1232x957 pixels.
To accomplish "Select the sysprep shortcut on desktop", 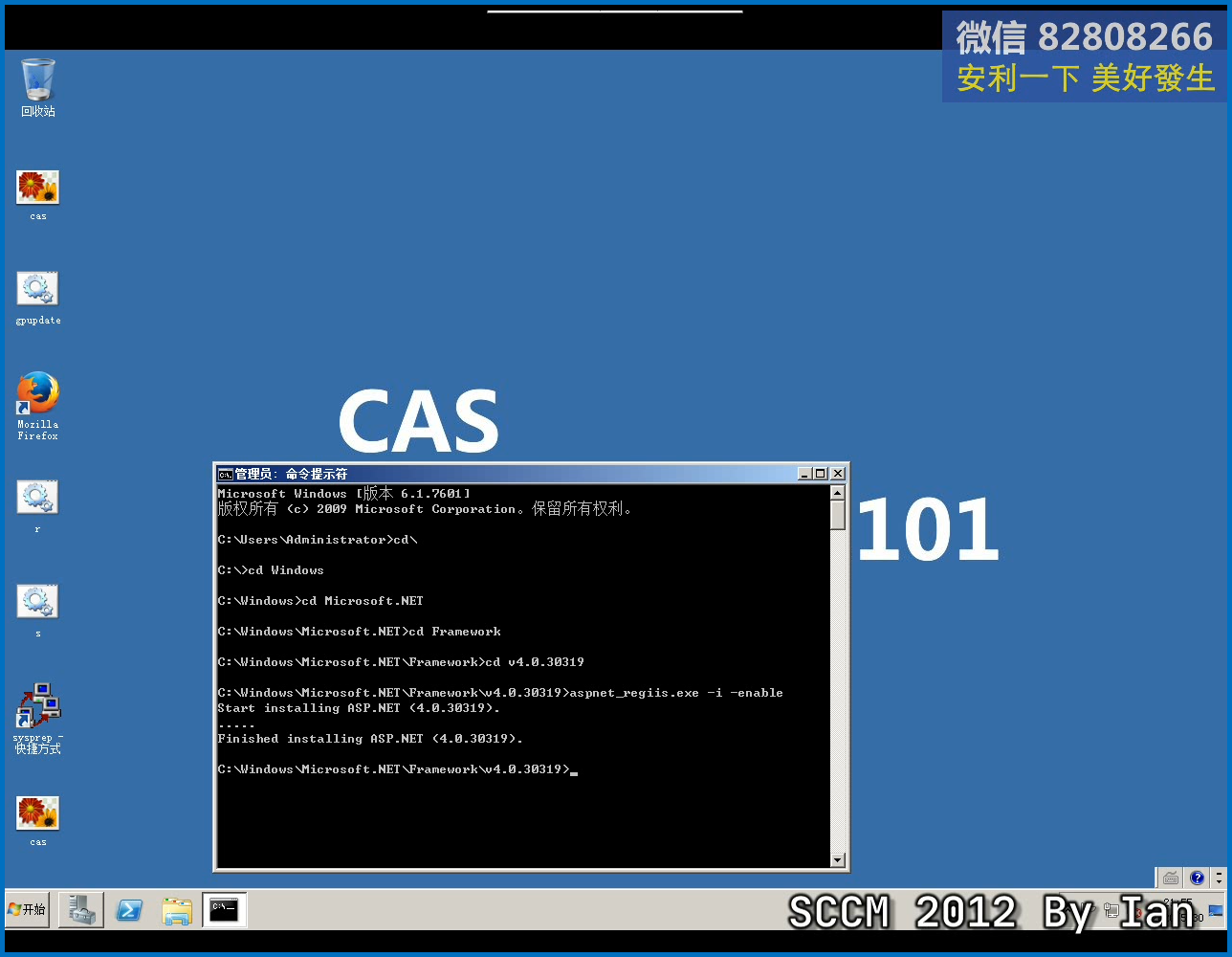I will tap(38, 718).
